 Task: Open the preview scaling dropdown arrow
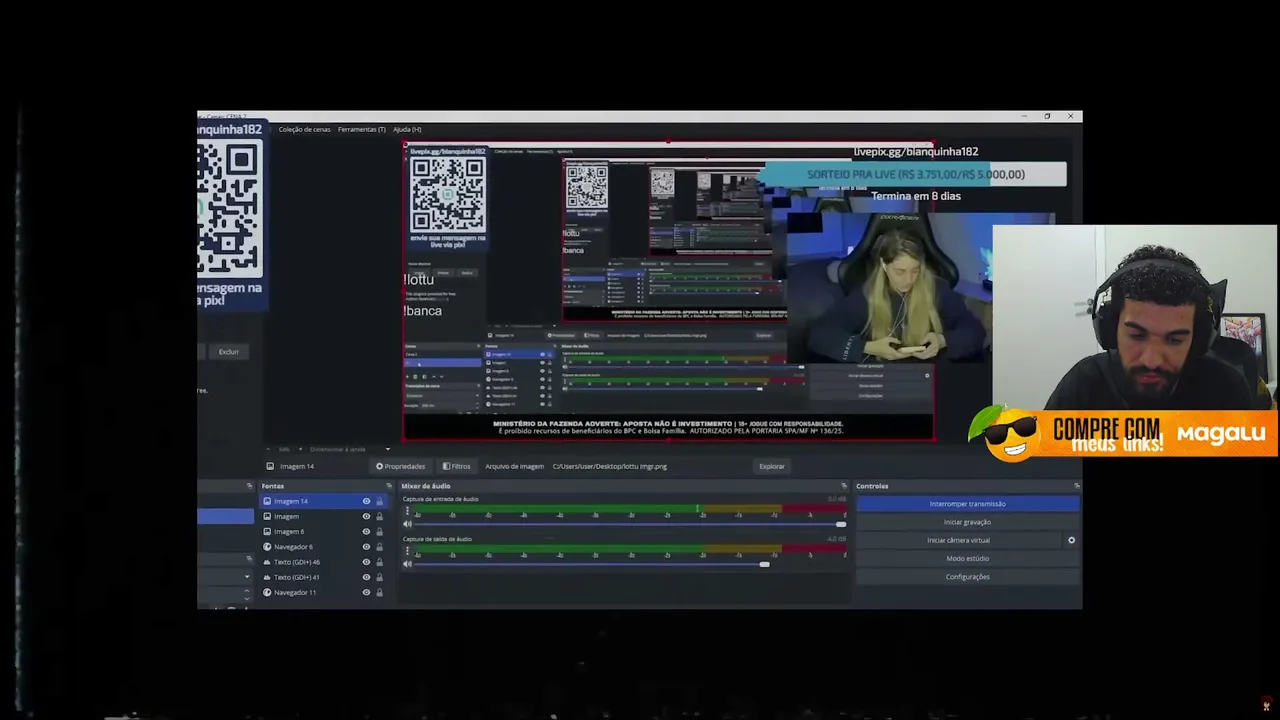point(387,449)
